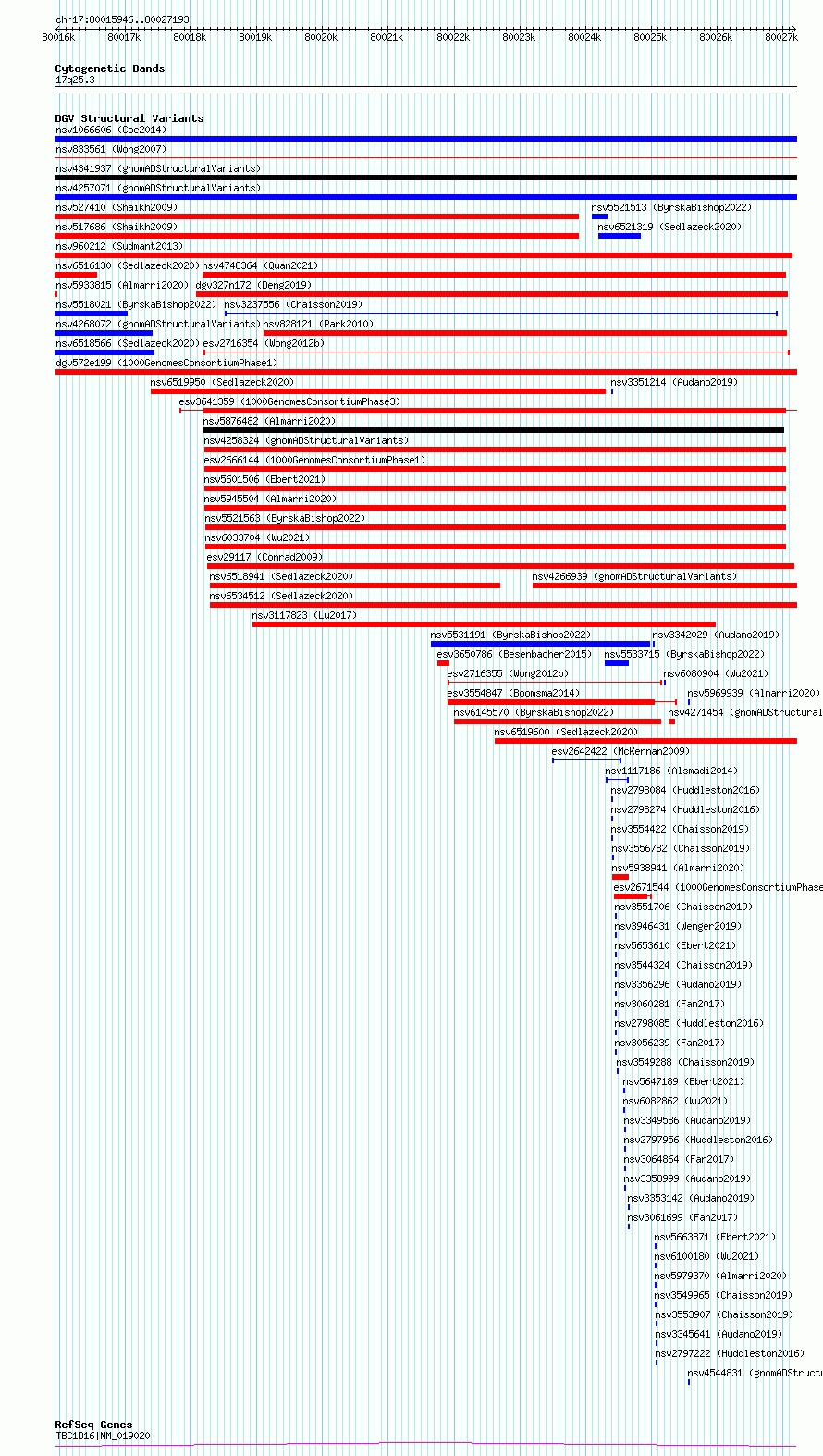Screen dimensions: 823x1456
Task: Open nsv6082862 (Wu2021) label
Action: (x=675, y=1101)
